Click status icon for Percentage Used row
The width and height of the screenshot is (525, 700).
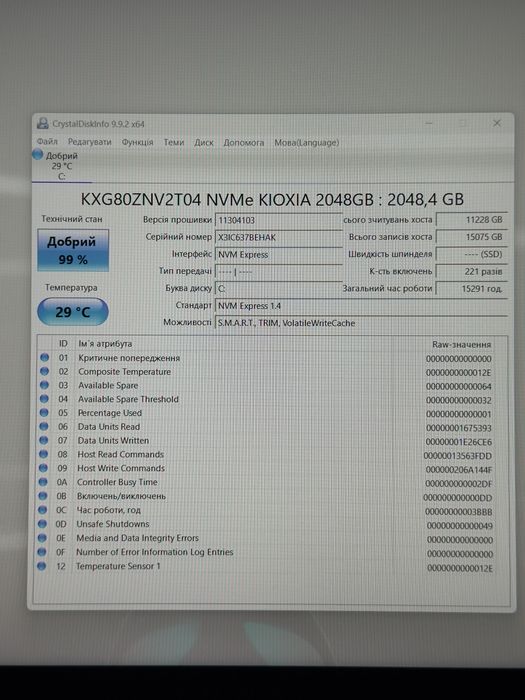point(44,412)
